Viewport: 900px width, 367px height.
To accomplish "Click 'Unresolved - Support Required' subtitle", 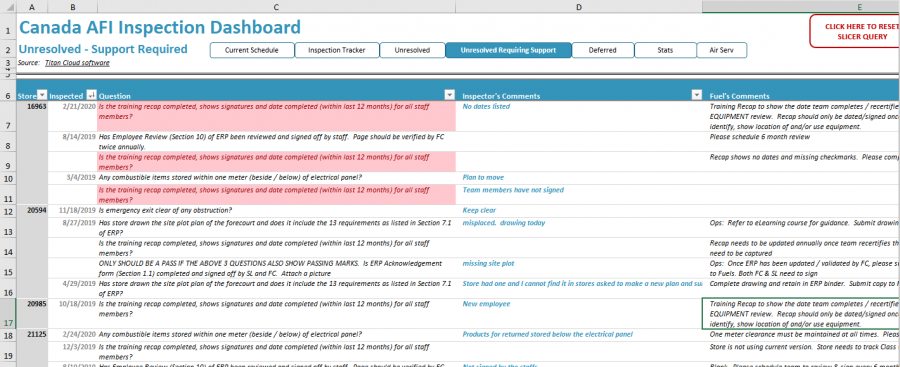I will [x=103, y=49].
